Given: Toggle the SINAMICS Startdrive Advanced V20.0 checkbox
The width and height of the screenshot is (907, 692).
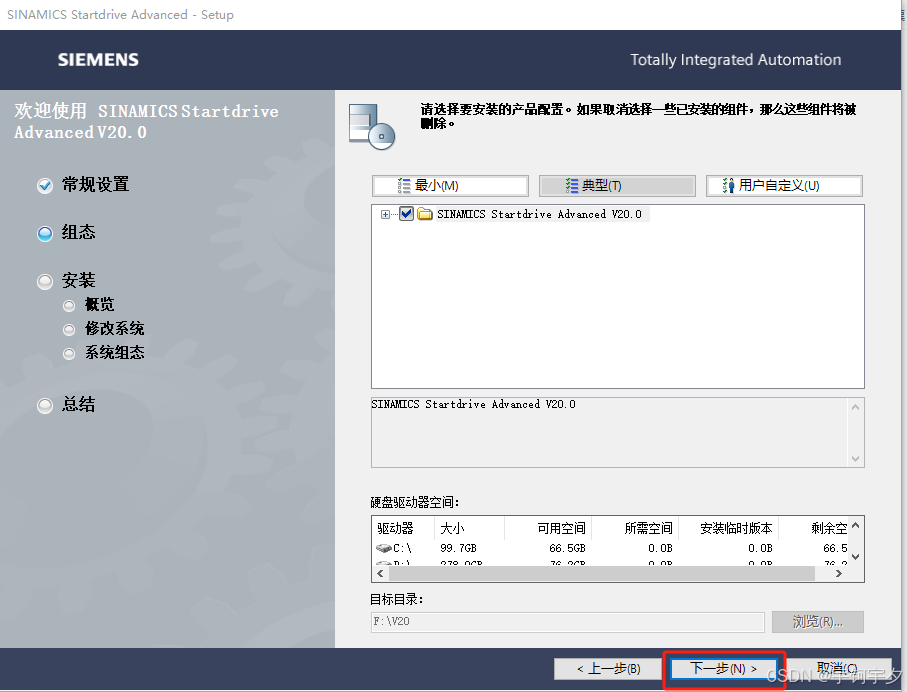Looking at the screenshot, I should 407,214.
